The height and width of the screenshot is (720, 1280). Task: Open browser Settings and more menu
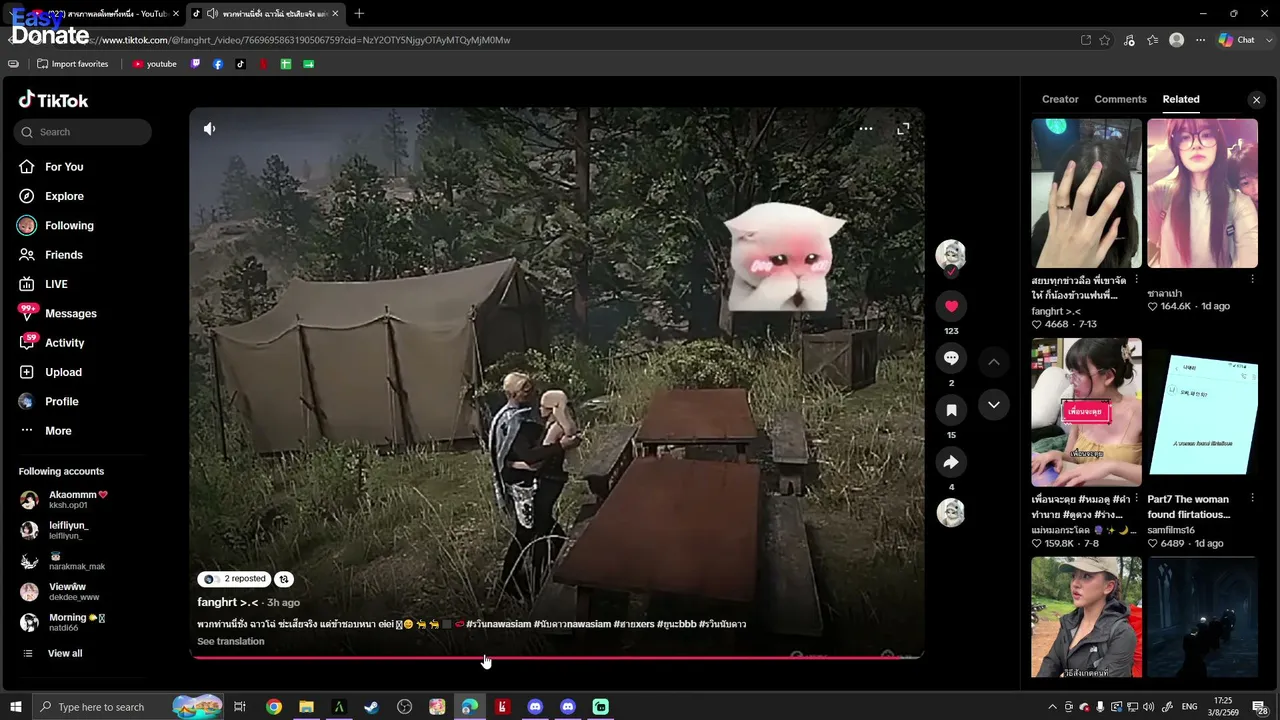click(x=1199, y=40)
